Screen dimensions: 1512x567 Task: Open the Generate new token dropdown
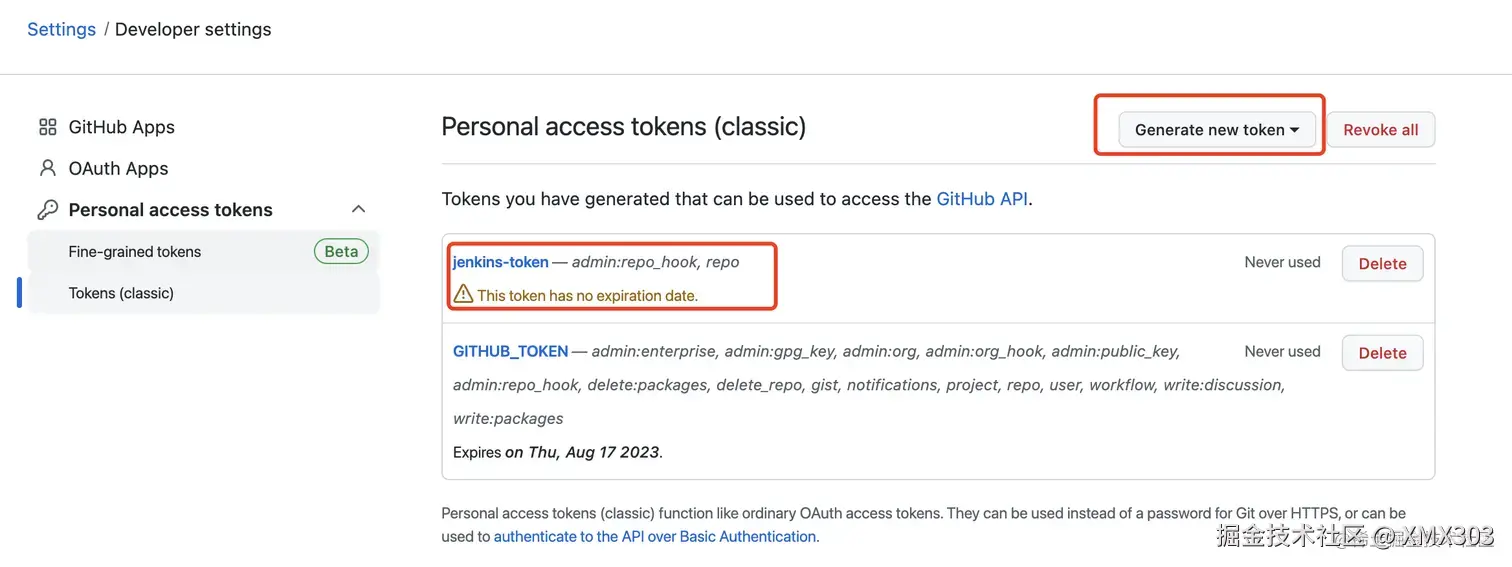[x=1216, y=130]
